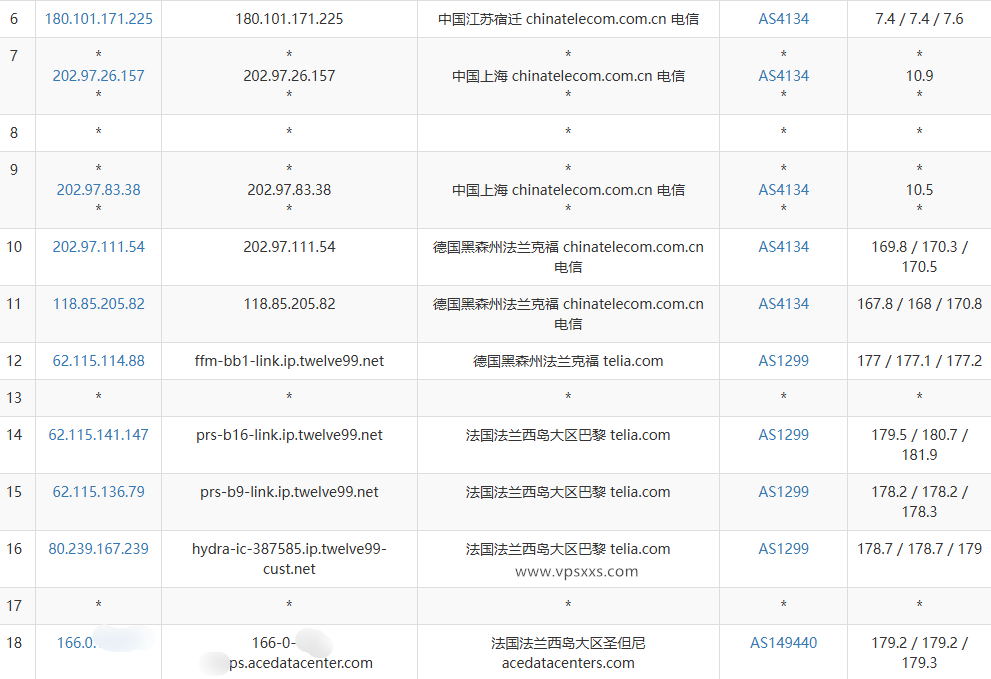Select latency value 10.9 in hop 7
This screenshot has width=991, height=679.
click(x=919, y=76)
